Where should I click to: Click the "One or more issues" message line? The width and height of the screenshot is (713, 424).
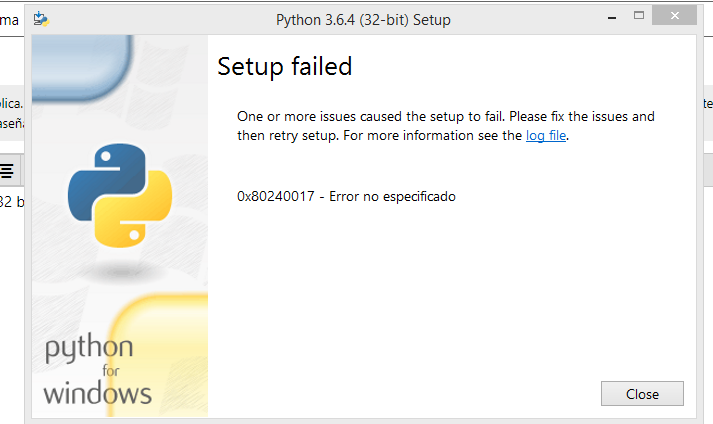tap(446, 116)
